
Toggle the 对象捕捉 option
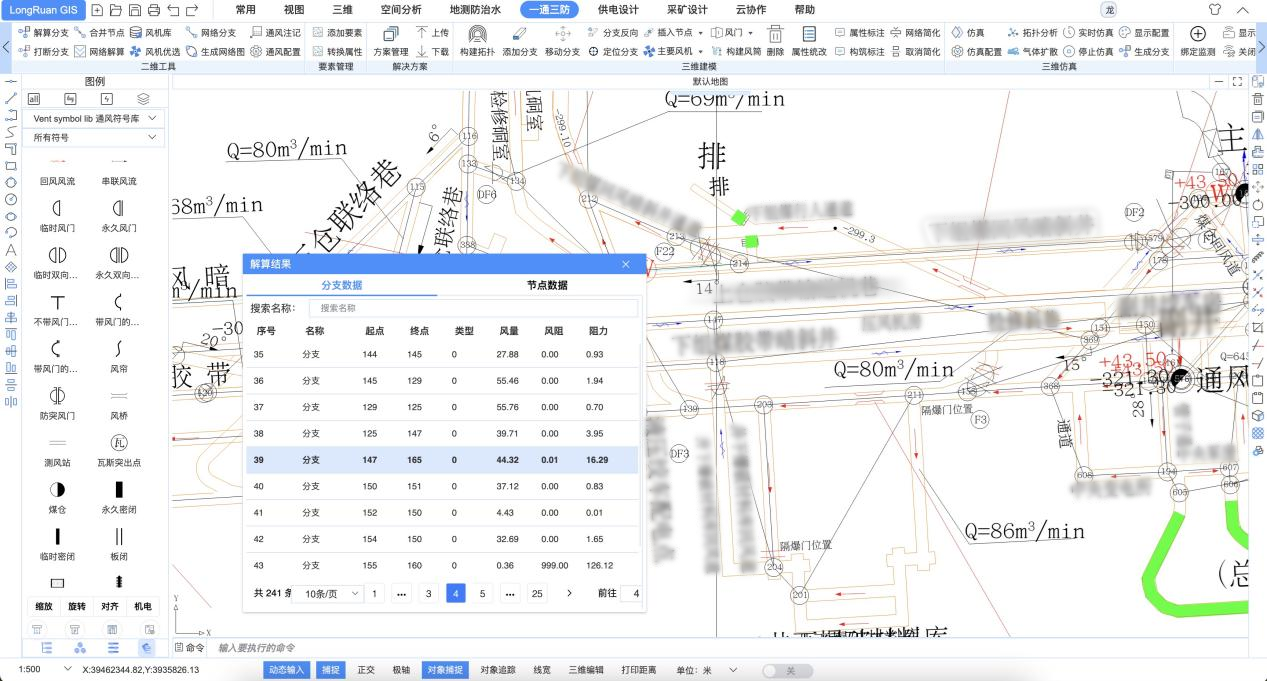[x=444, y=670]
